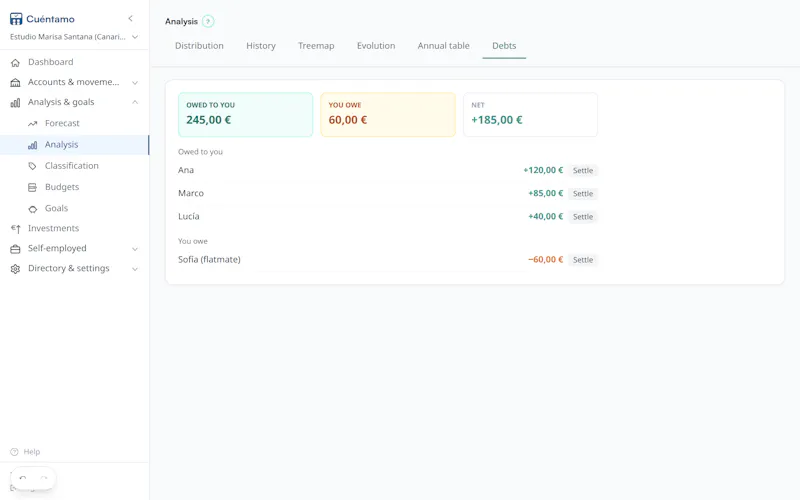Click the Analysis page title
Viewport: 800px width, 500px height.
tap(181, 21)
